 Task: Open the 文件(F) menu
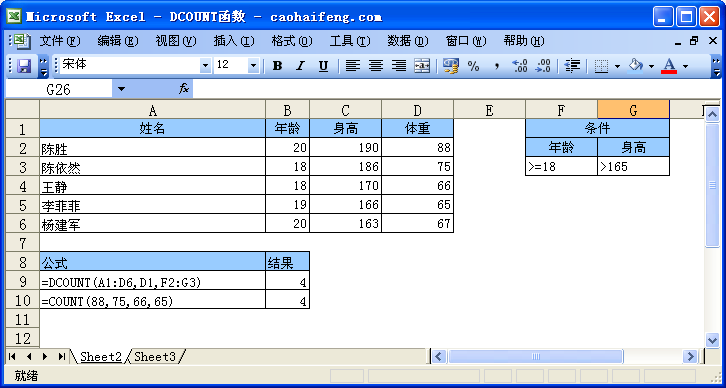point(60,41)
